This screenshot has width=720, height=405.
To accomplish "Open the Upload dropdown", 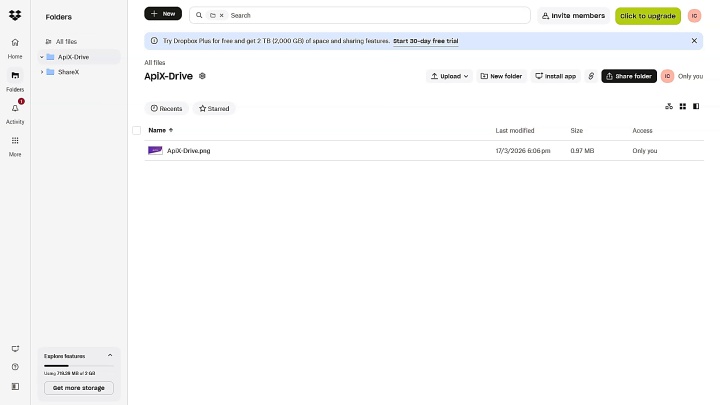I will pyautogui.click(x=450, y=76).
